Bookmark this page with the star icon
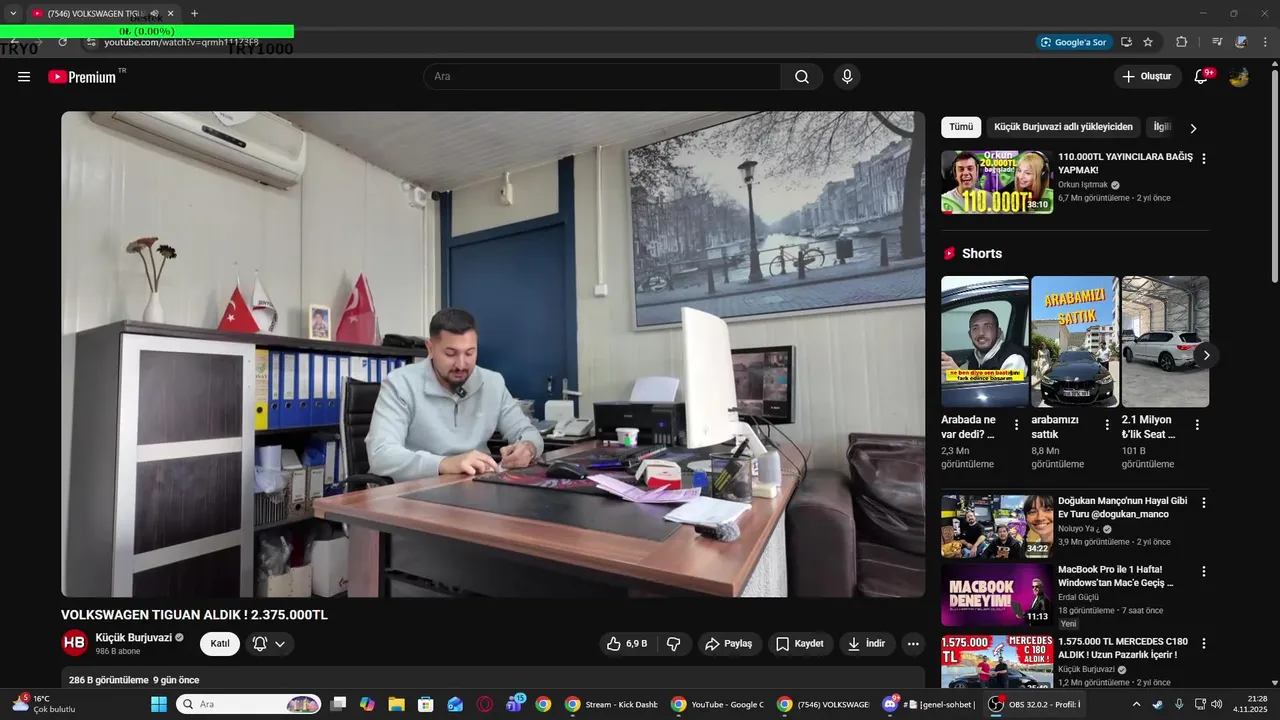1280x720 pixels. 1148,42
